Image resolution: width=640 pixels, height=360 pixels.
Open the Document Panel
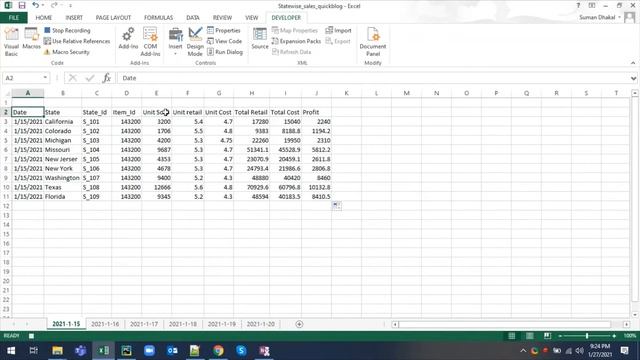(373, 42)
